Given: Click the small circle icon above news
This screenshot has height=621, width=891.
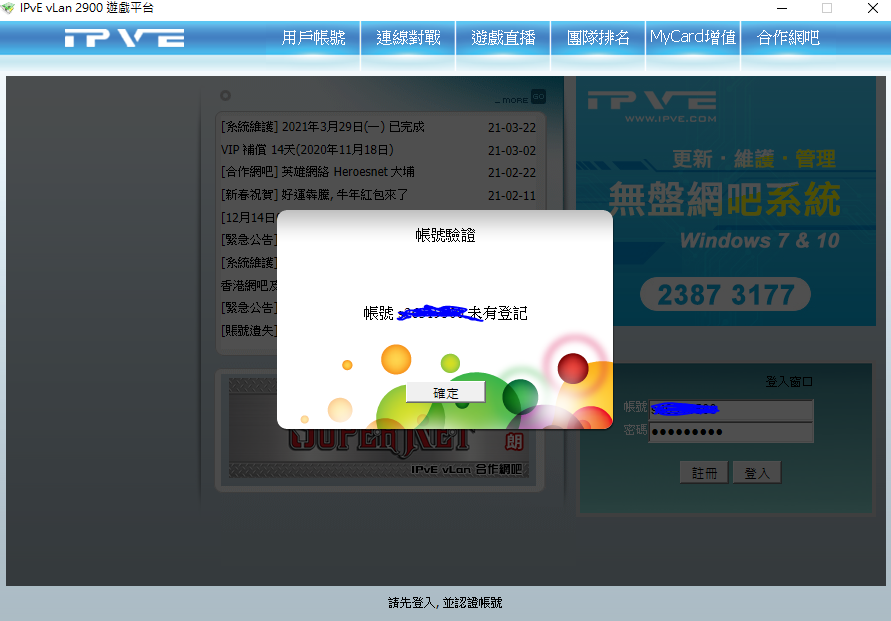Looking at the screenshot, I should click(226, 95).
